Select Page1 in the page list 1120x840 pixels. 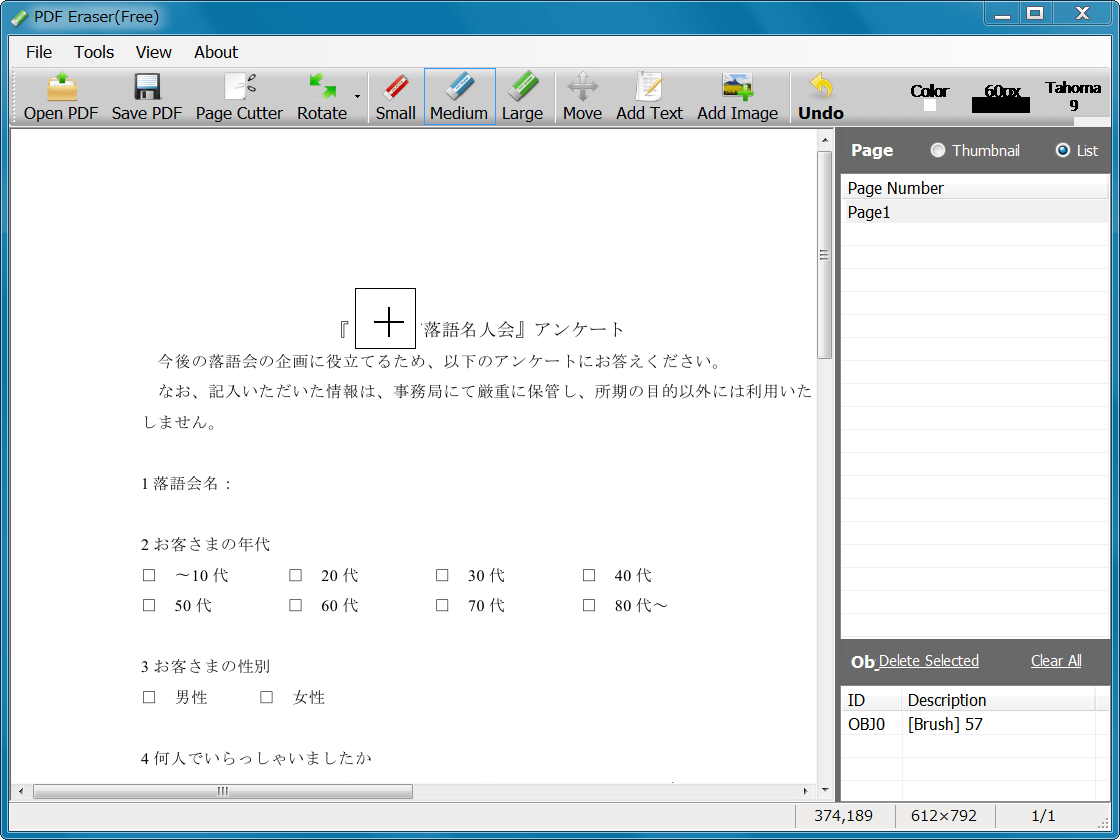tap(974, 212)
